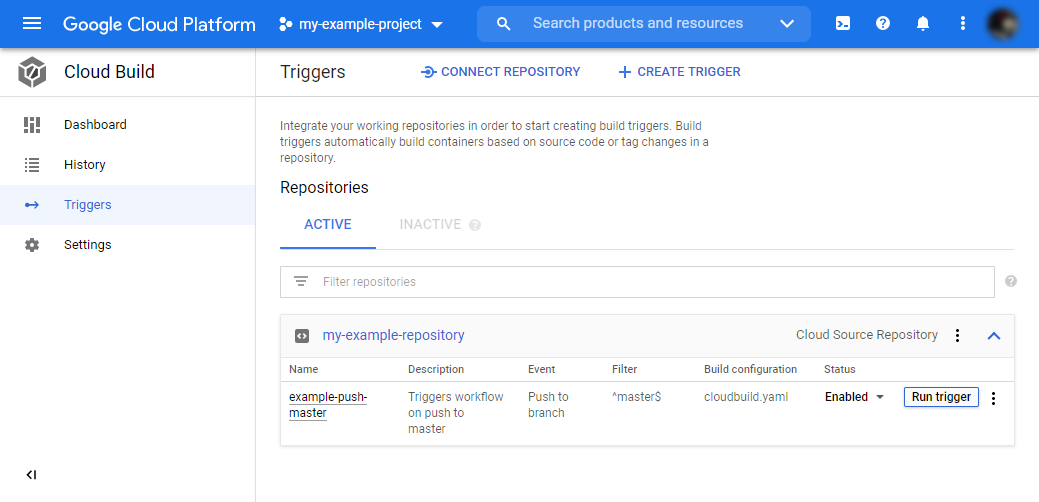The image size is (1039, 502).
Task: Click the History list icon
Action: pyautogui.click(x=32, y=164)
